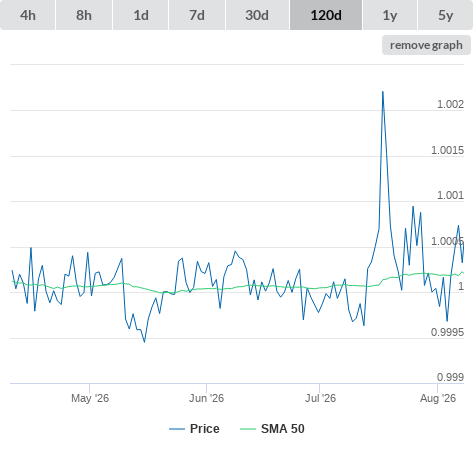
Task: Click the Aug '26 axis marker
Action: tap(438, 398)
